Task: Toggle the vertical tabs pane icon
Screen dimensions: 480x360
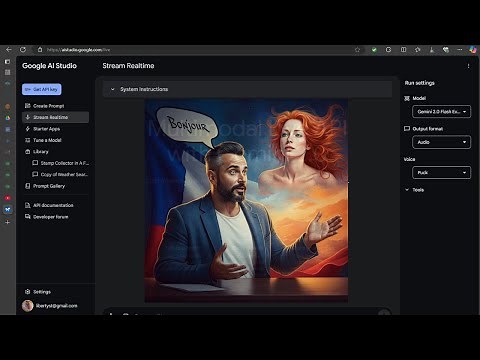Action: 8,62
